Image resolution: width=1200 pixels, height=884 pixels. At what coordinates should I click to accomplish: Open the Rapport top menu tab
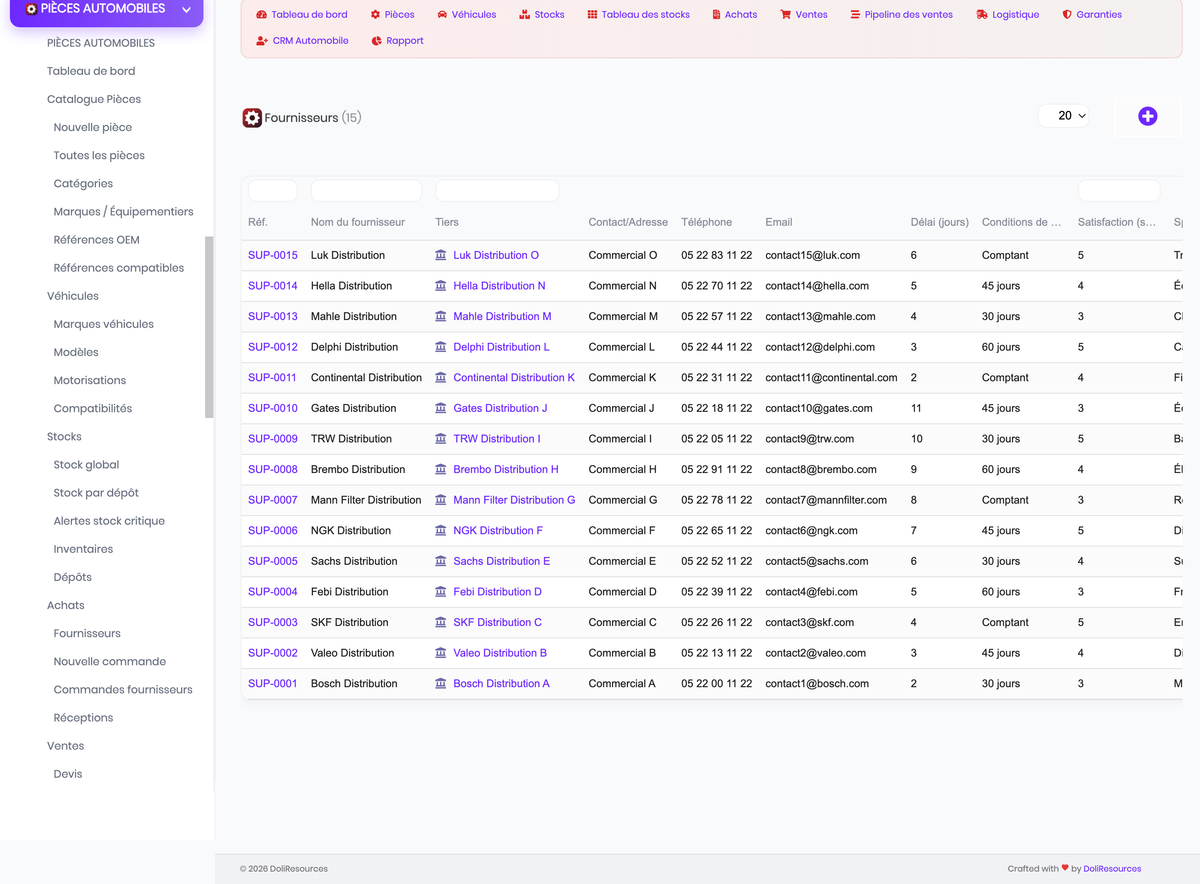(x=397, y=41)
